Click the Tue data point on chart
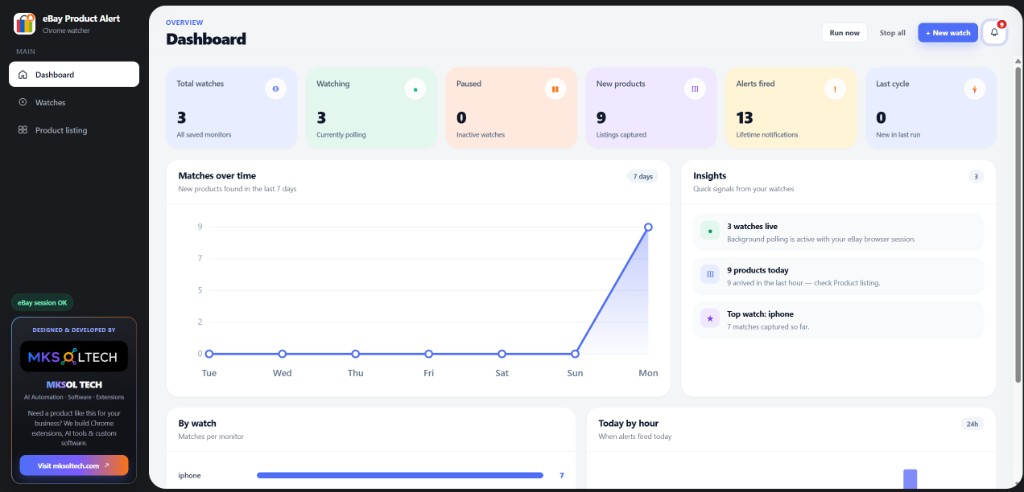Viewport: 1024px width, 492px height. [x=209, y=353]
